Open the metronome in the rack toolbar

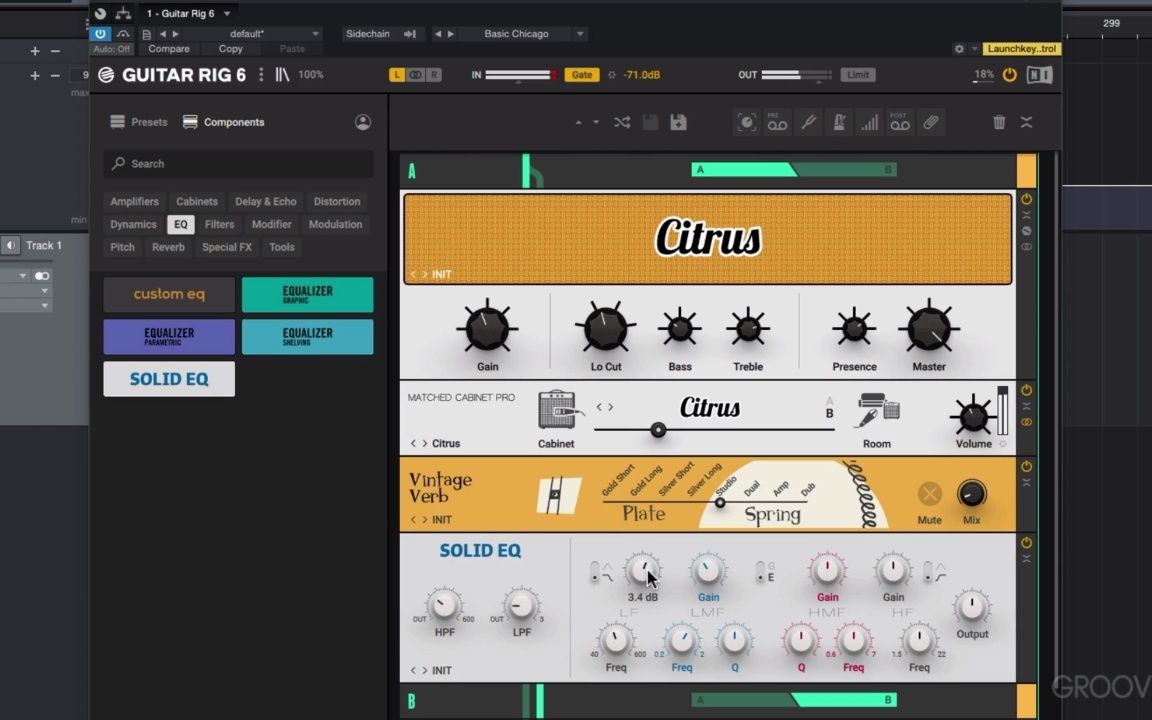(x=838, y=122)
